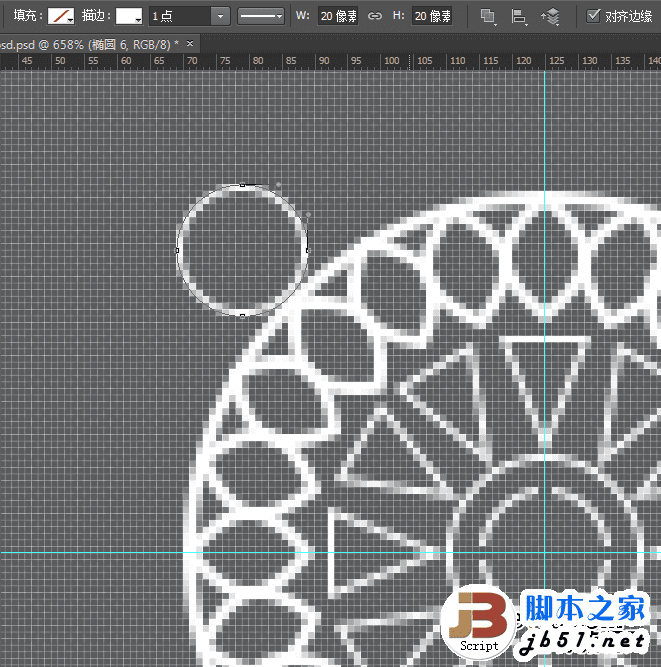Viewport: 661px width, 667px height.
Task: Click the left anchor point of ellipse path
Action: point(177,251)
